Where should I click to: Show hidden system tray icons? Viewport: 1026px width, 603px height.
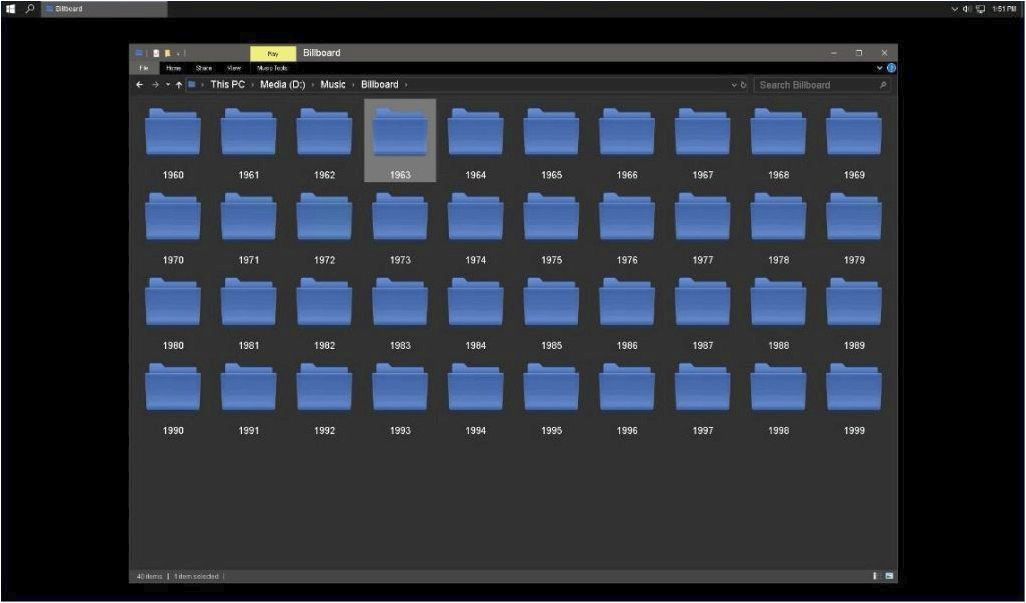click(x=954, y=8)
